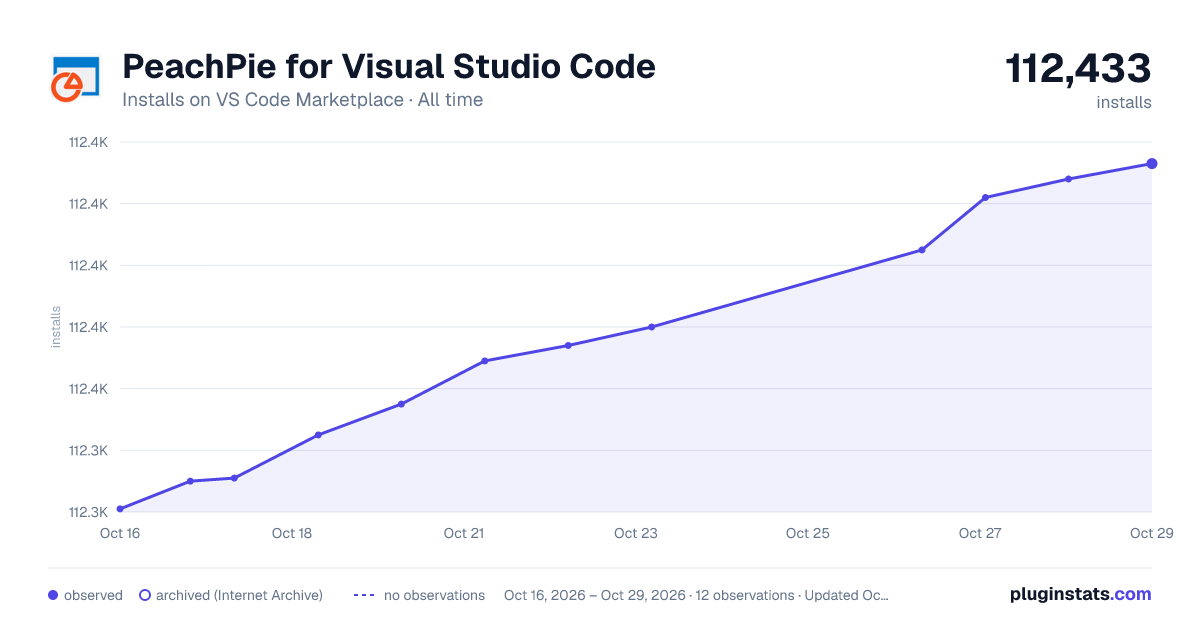Select the data point above Oct 18 label
Viewport: 1200px width, 630px height.
coord(318,435)
